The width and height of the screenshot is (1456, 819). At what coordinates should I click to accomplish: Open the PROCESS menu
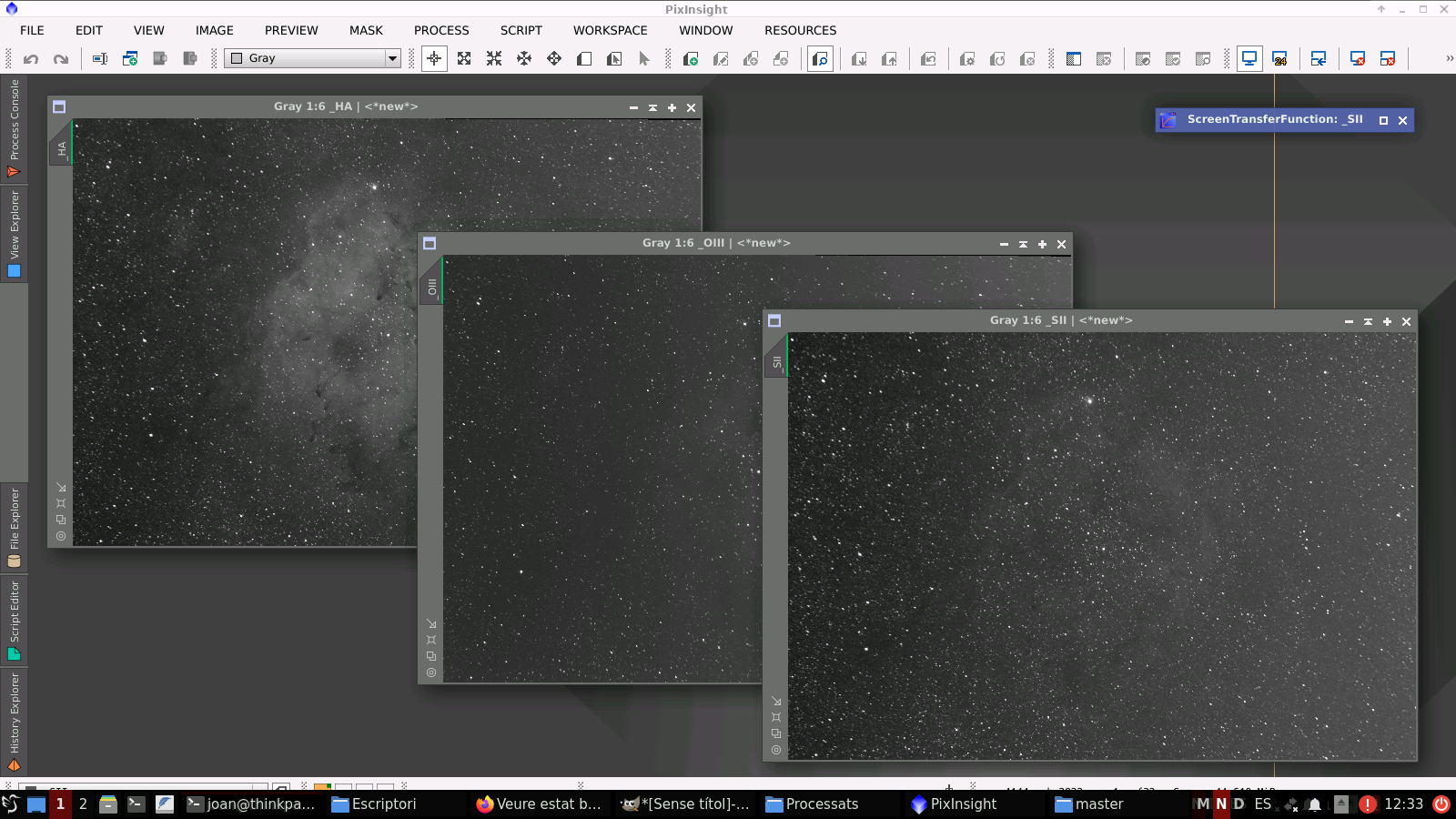441,30
